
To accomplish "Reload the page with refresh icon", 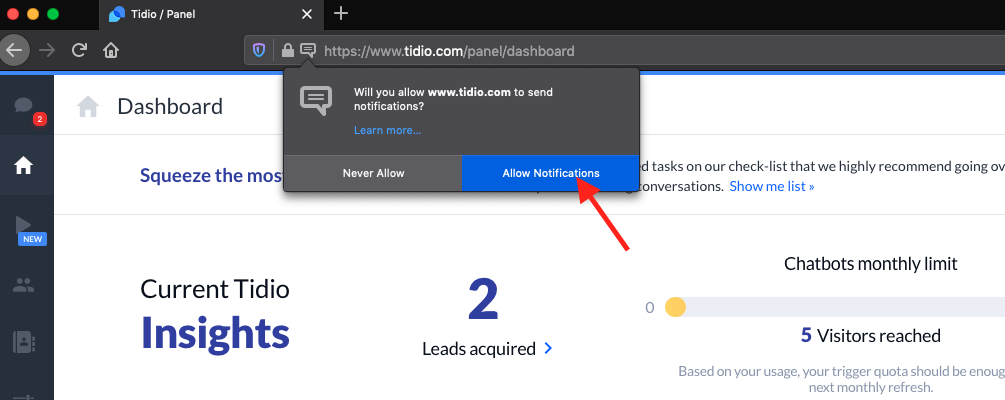I will (x=79, y=50).
